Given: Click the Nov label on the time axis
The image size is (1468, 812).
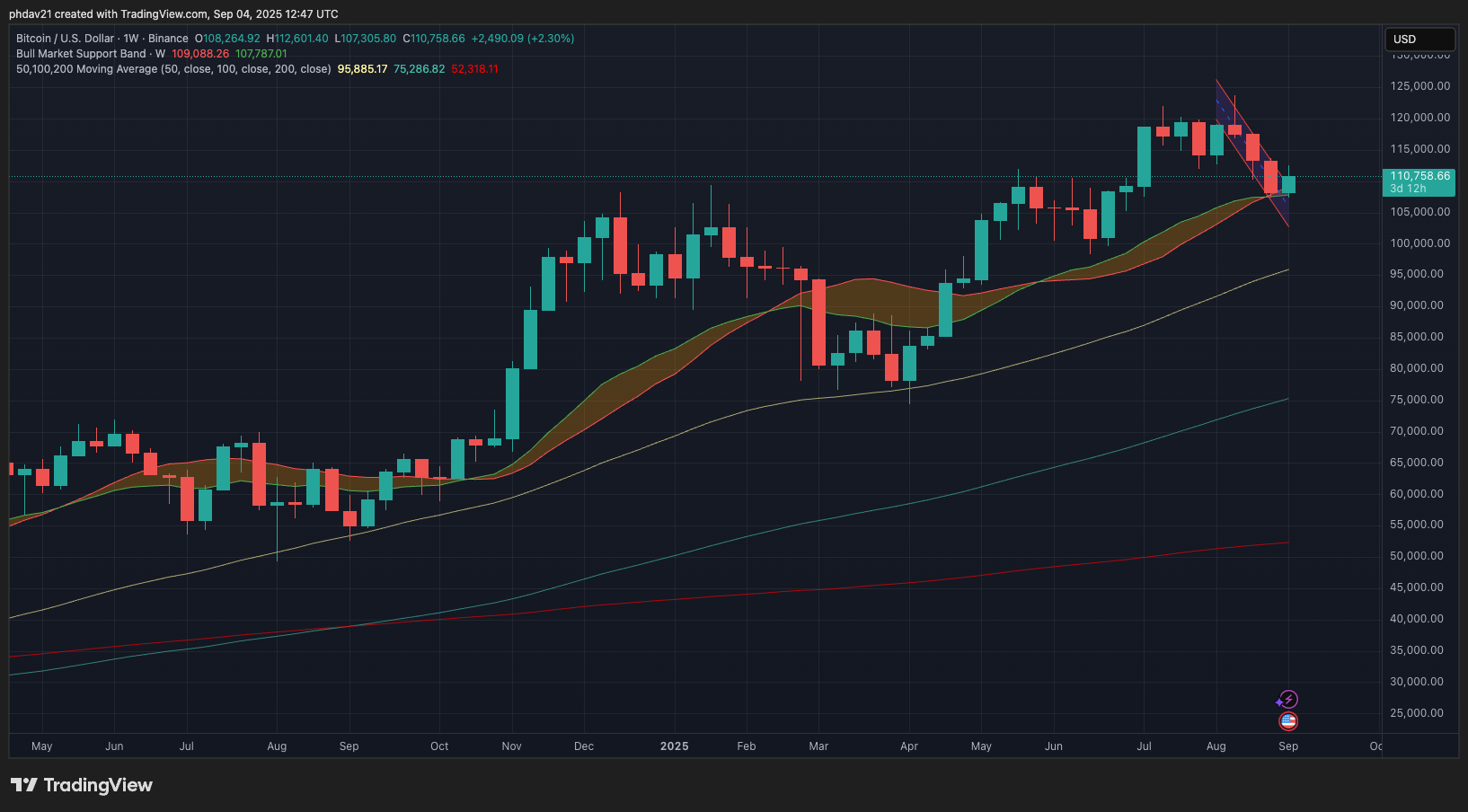Looking at the screenshot, I should tap(511, 746).
